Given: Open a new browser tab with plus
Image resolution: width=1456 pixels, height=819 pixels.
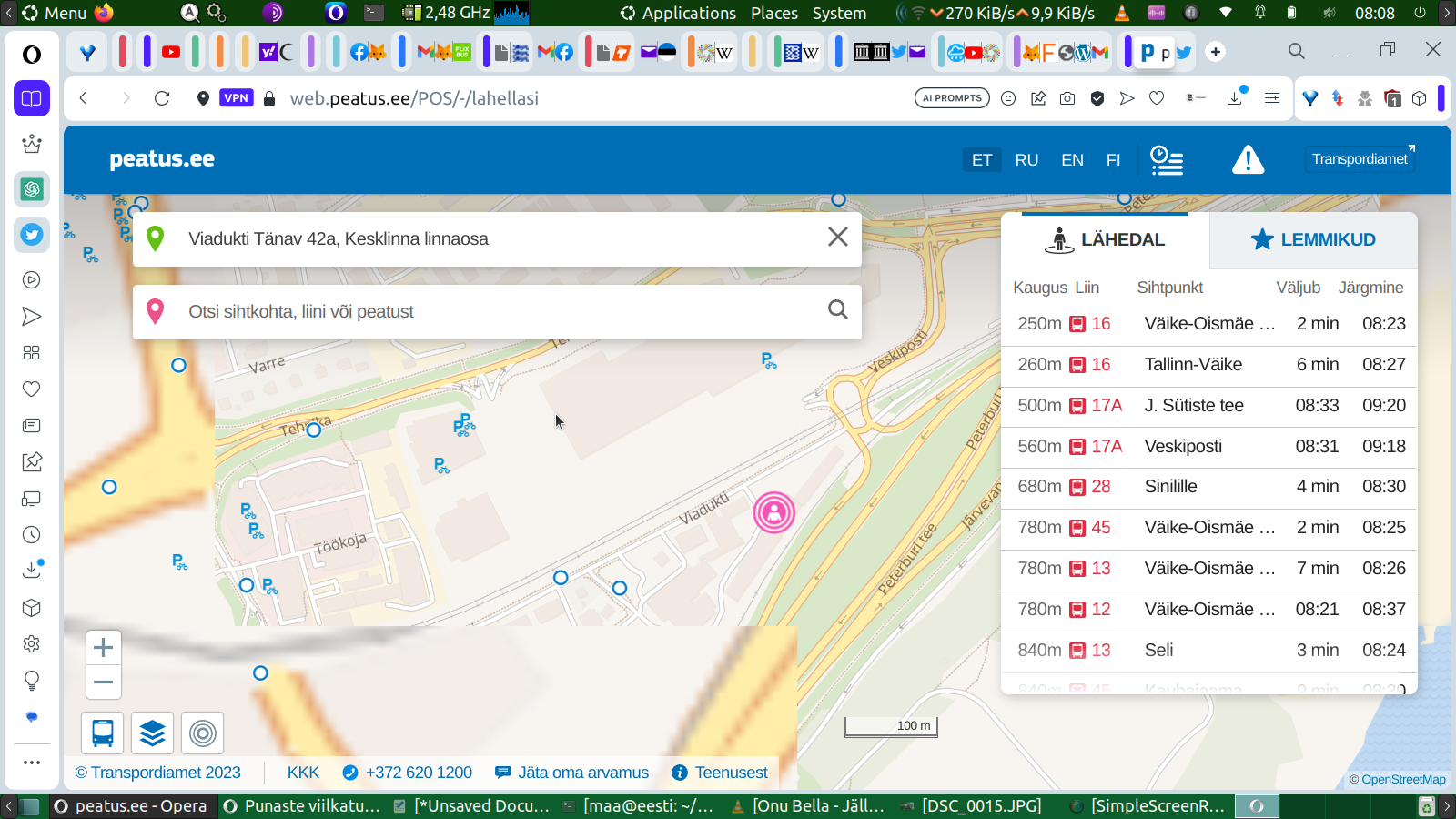Looking at the screenshot, I should [x=1216, y=52].
